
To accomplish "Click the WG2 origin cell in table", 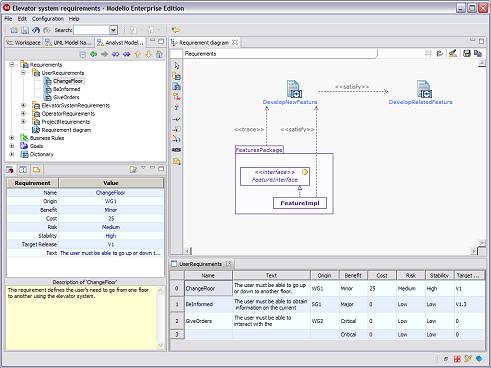I will pyautogui.click(x=324, y=321).
